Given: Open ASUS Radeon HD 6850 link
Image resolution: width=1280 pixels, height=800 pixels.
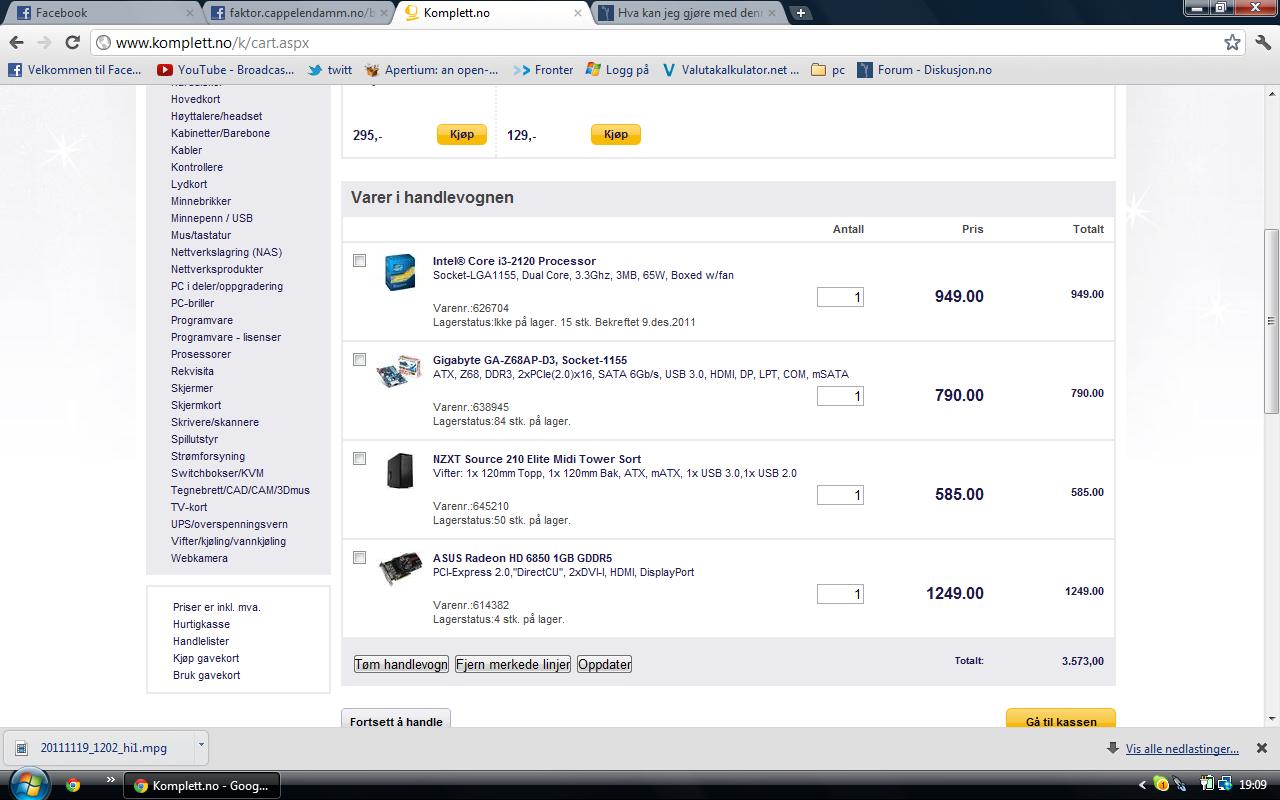Looking at the screenshot, I should coord(522,558).
